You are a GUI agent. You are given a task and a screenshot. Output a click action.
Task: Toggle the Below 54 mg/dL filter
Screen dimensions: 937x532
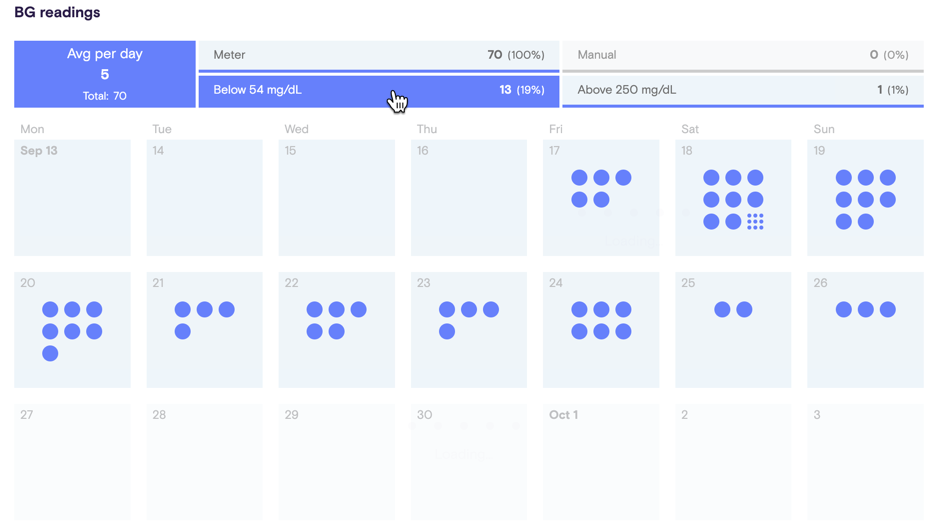click(x=379, y=90)
